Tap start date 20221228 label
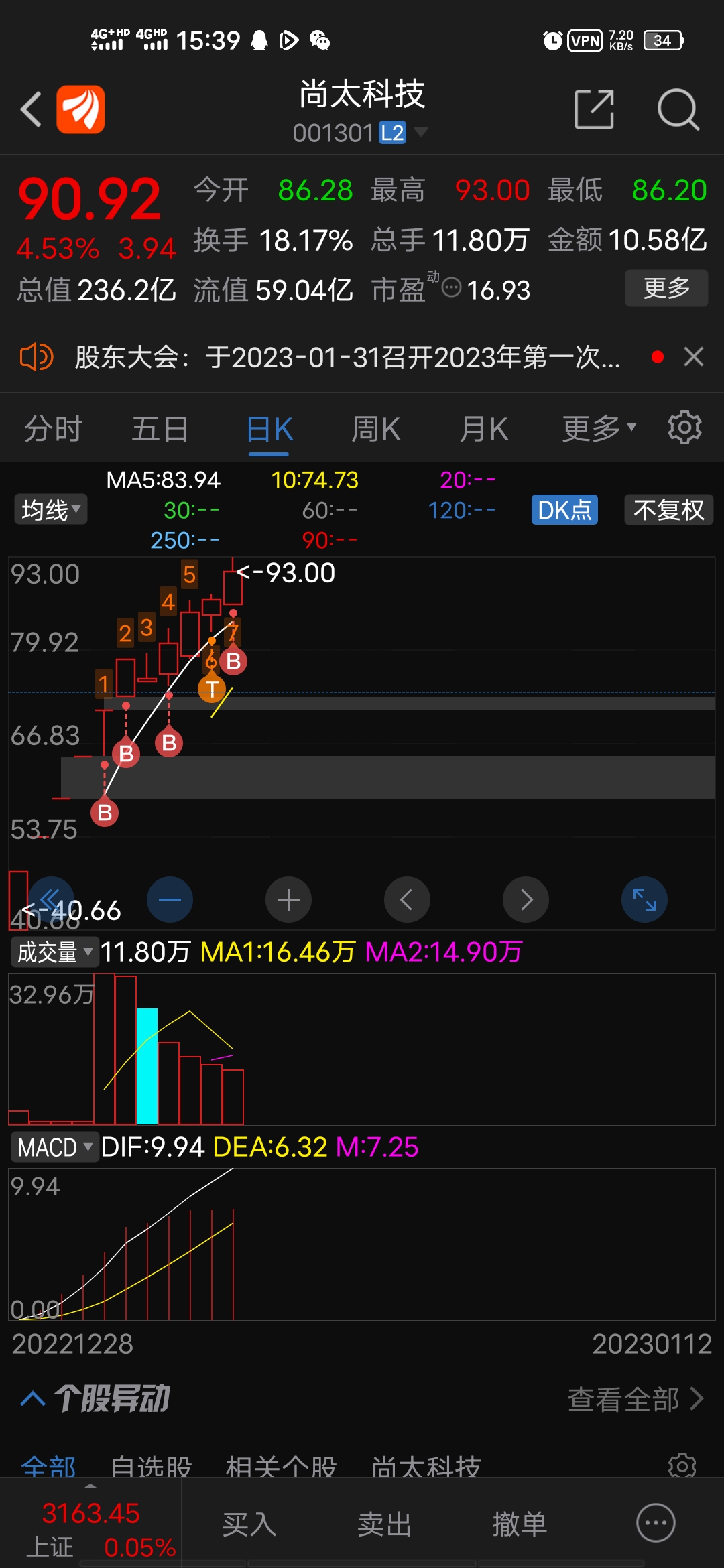This screenshot has height=1568, width=724. pos(72,1344)
